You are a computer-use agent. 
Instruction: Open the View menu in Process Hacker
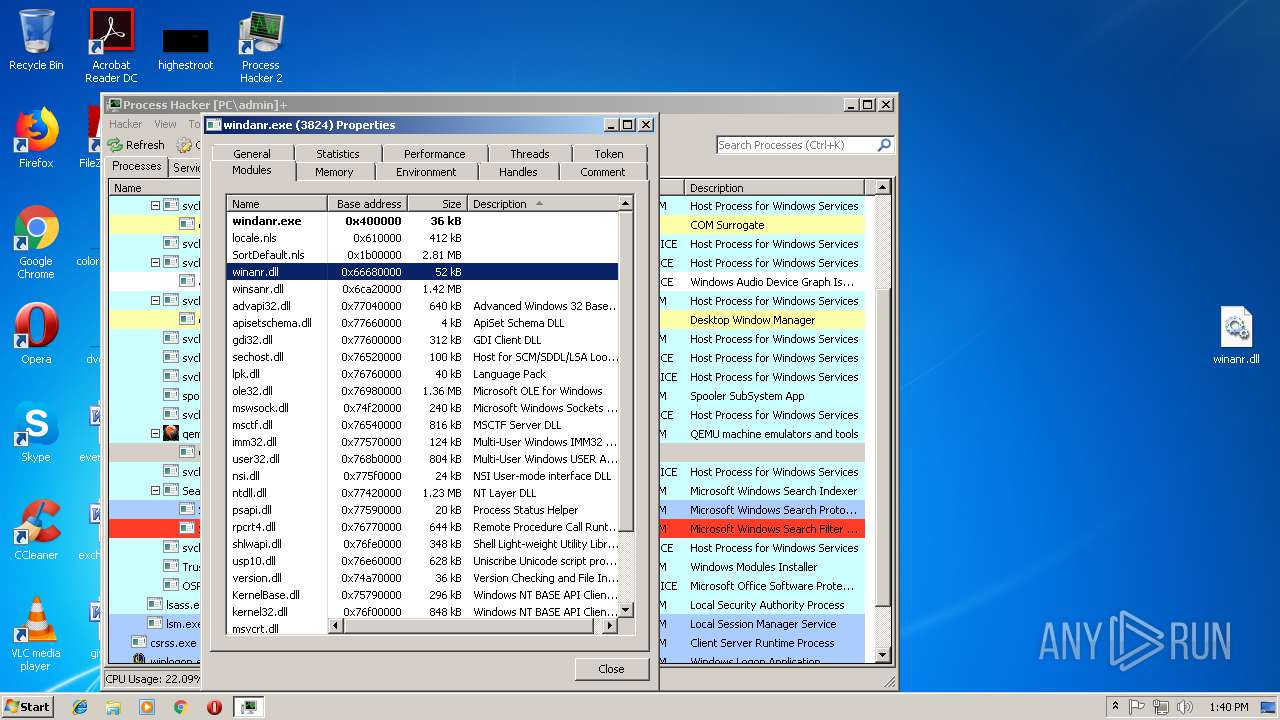point(165,124)
